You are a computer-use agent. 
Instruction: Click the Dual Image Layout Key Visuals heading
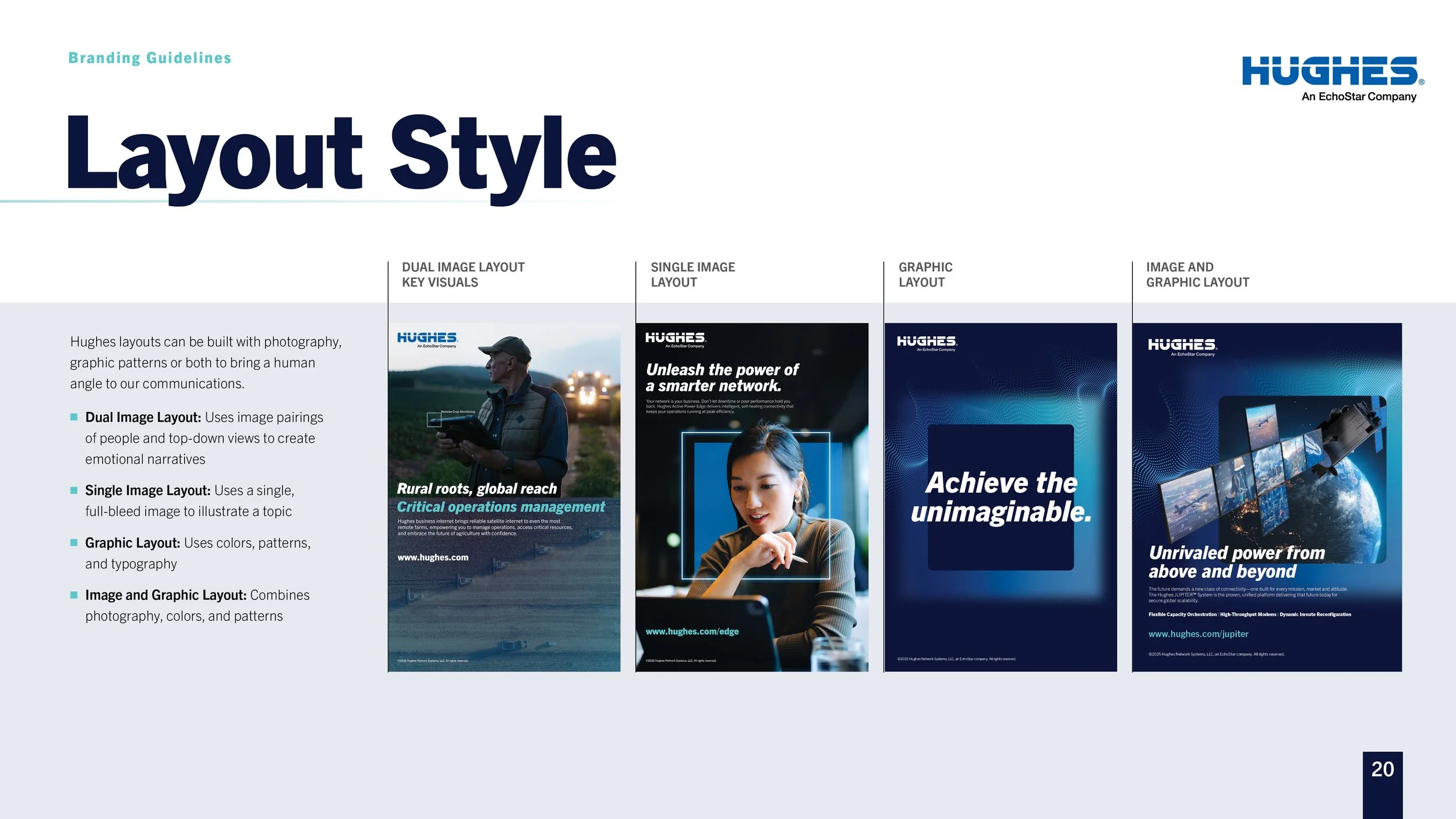coord(463,275)
